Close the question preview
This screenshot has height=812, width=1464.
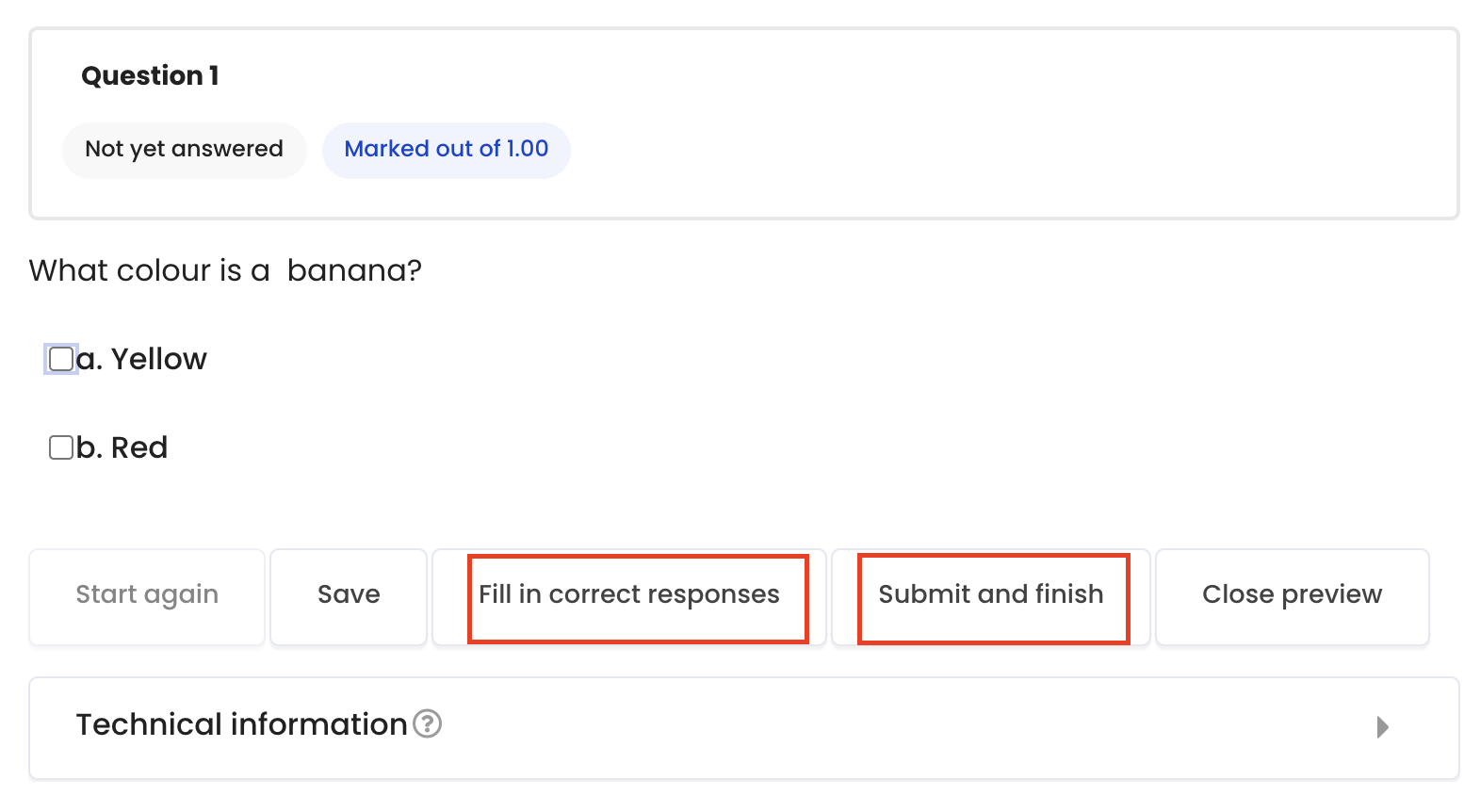pos(1293,596)
